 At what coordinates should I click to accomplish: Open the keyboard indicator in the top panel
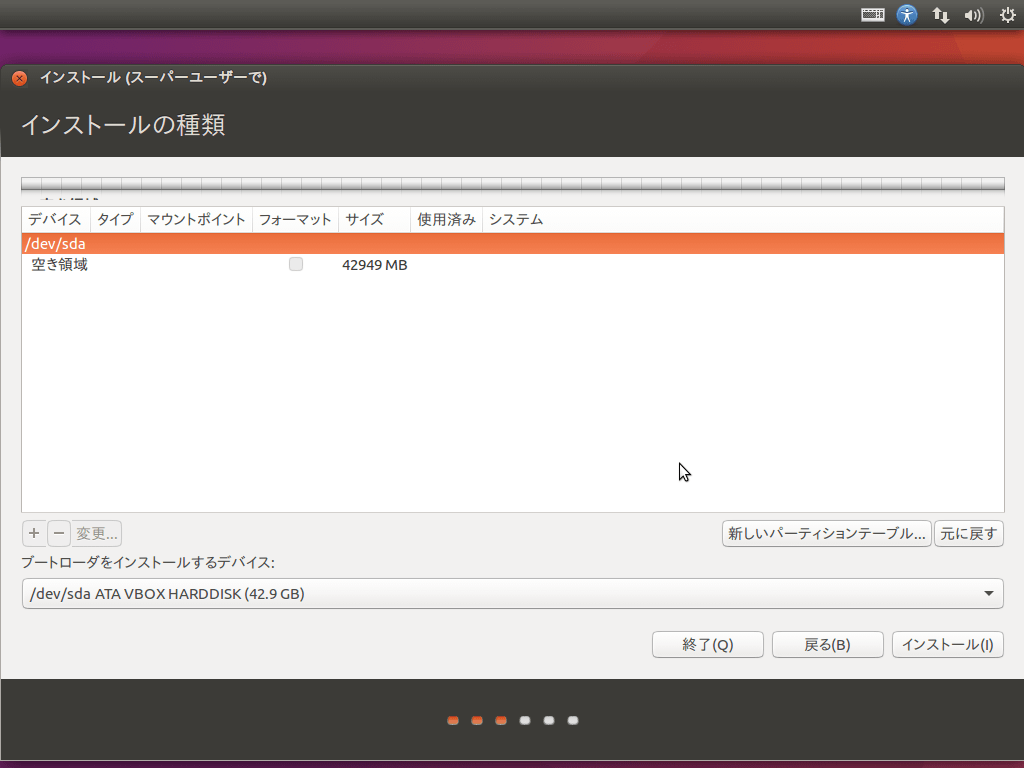click(872, 14)
